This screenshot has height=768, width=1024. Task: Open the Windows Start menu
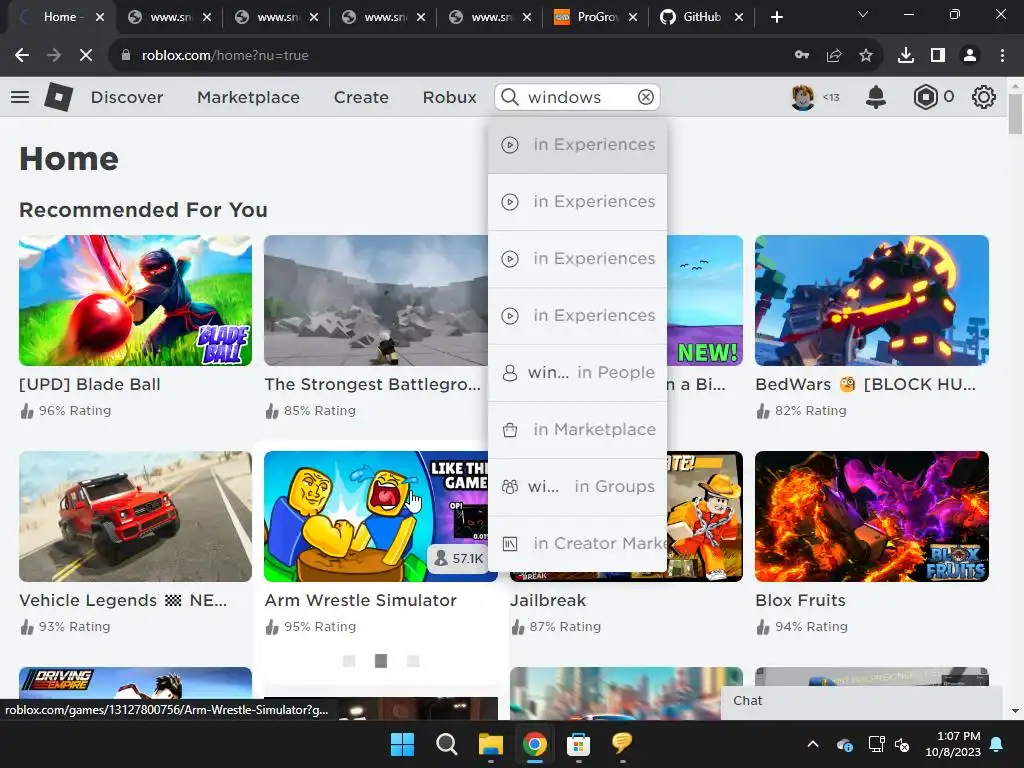click(x=402, y=744)
